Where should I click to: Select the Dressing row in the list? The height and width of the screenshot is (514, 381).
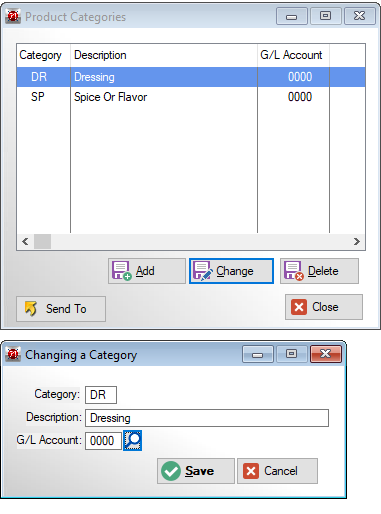(x=191, y=77)
